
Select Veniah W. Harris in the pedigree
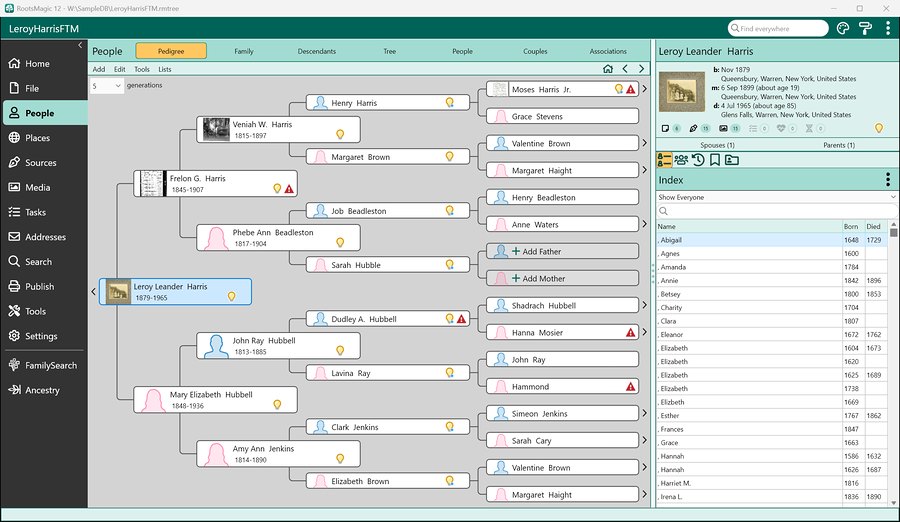[278, 129]
